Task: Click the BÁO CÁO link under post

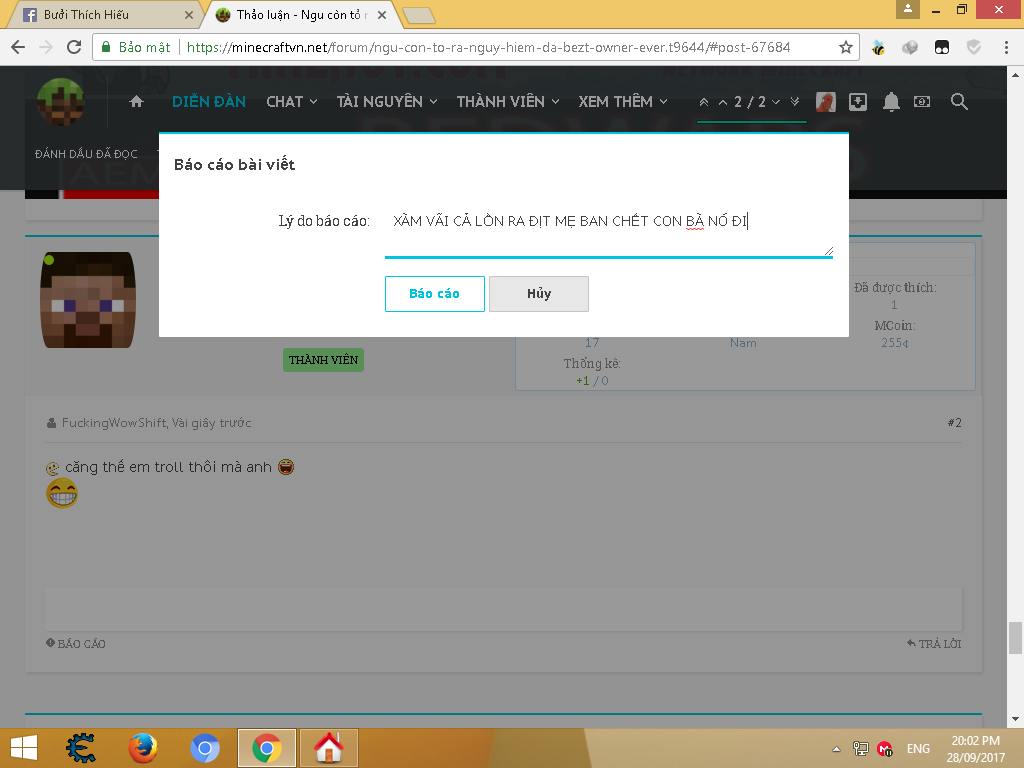Action: 76,643
